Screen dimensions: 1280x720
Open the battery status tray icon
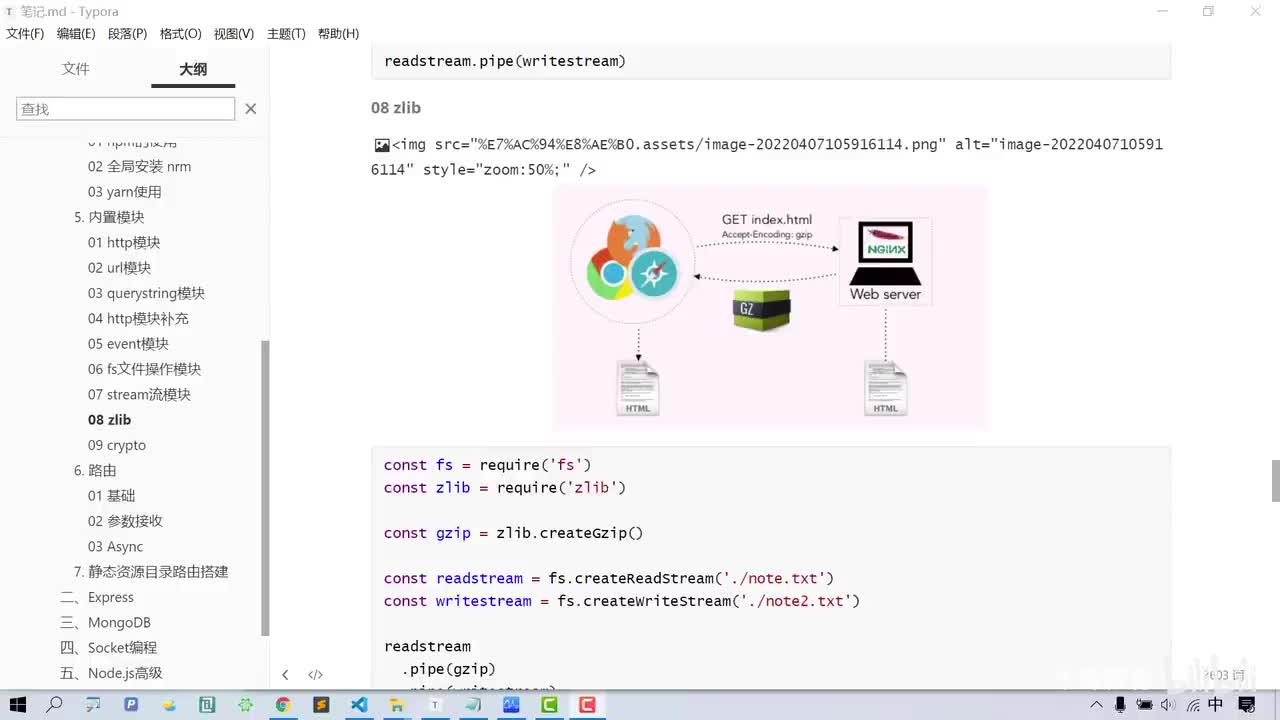(x=1144, y=705)
